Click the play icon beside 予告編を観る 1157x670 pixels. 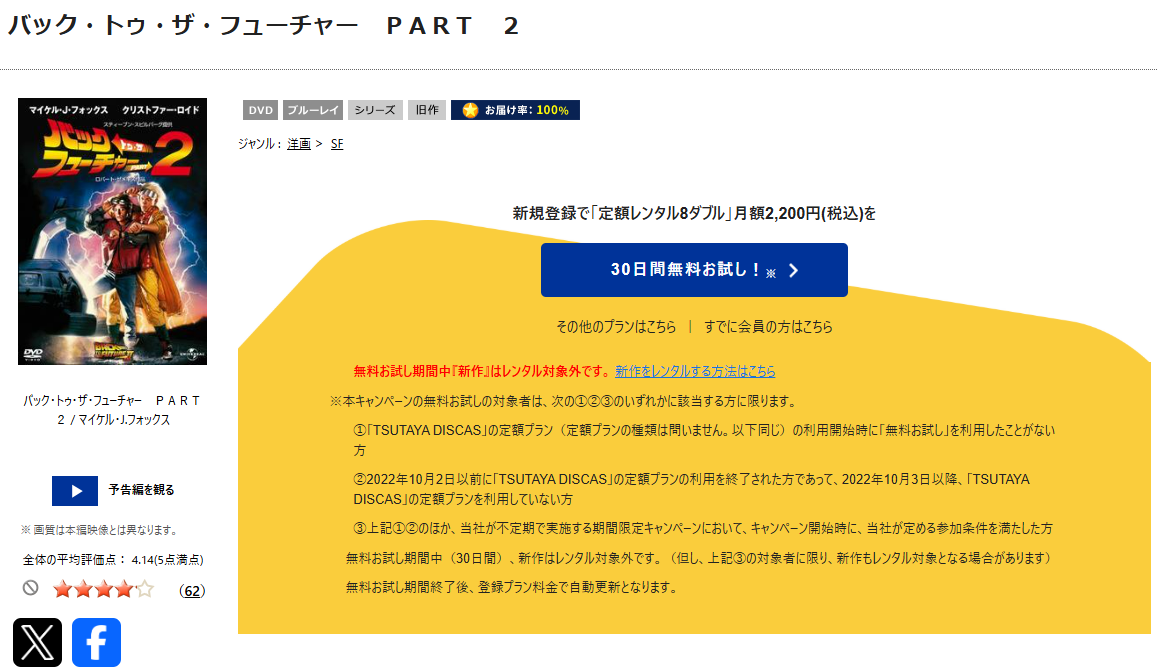pyautogui.click(x=75, y=490)
